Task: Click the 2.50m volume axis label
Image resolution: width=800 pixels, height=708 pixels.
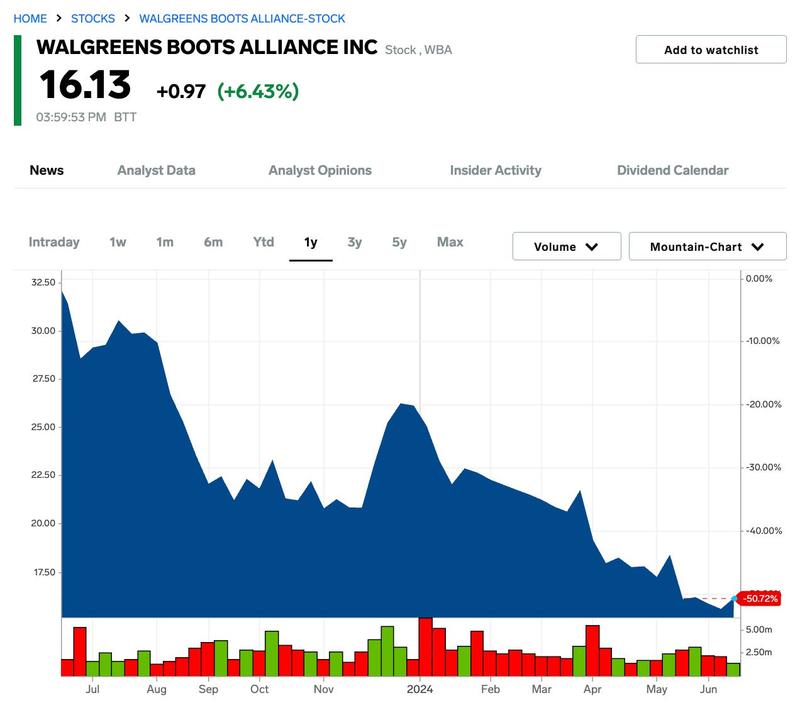Action: pos(759,652)
